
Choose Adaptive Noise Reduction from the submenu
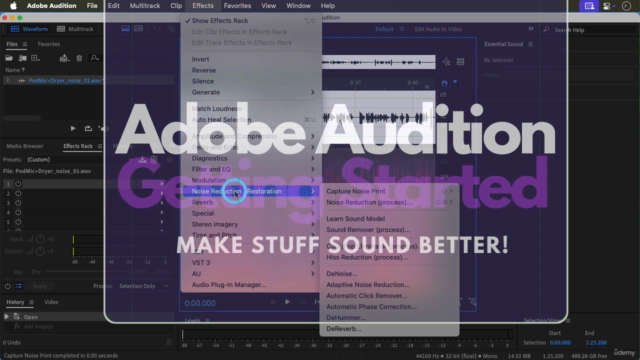[x=368, y=284]
